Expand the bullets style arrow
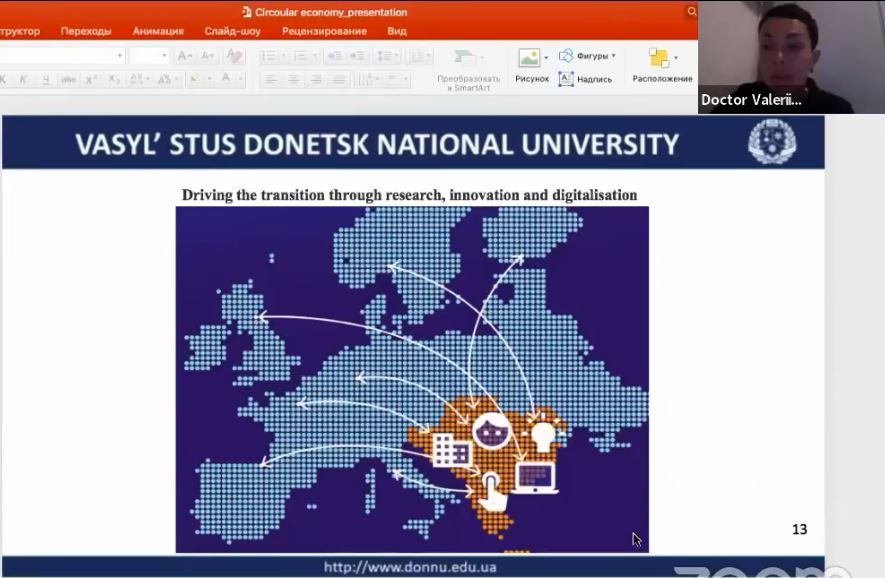The height and width of the screenshot is (578, 885). pyautogui.click(x=283, y=56)
